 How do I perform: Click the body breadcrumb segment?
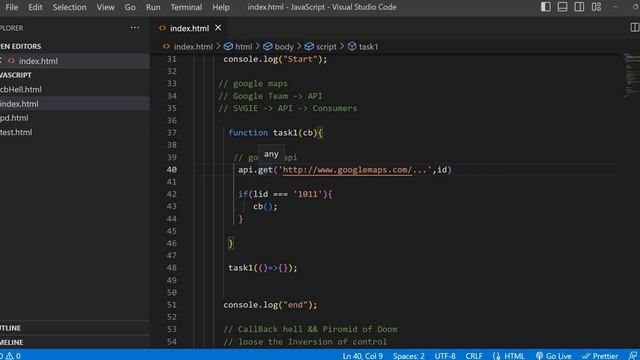[x=284, y=47]
